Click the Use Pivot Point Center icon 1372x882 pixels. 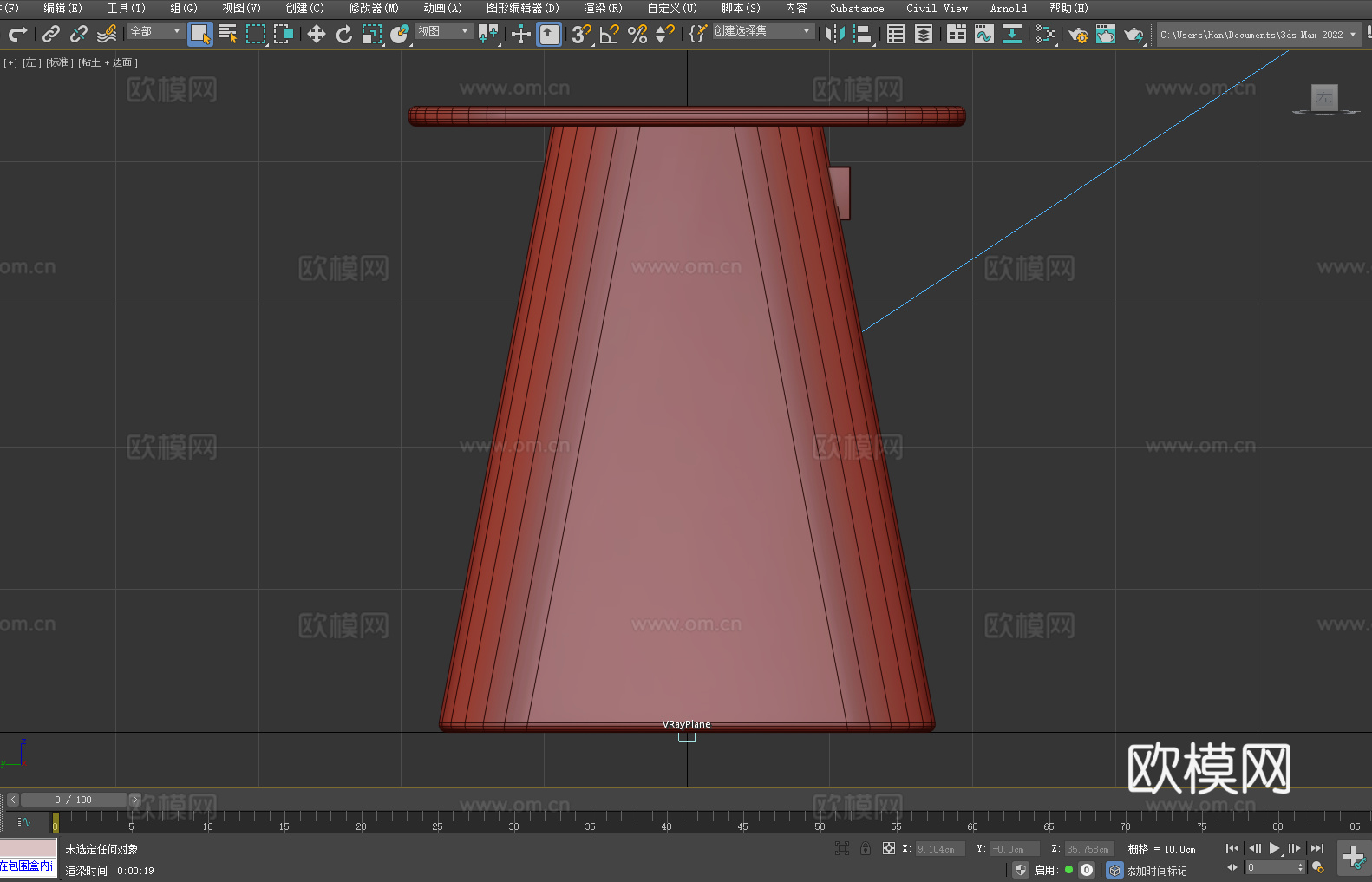(488, 34)
